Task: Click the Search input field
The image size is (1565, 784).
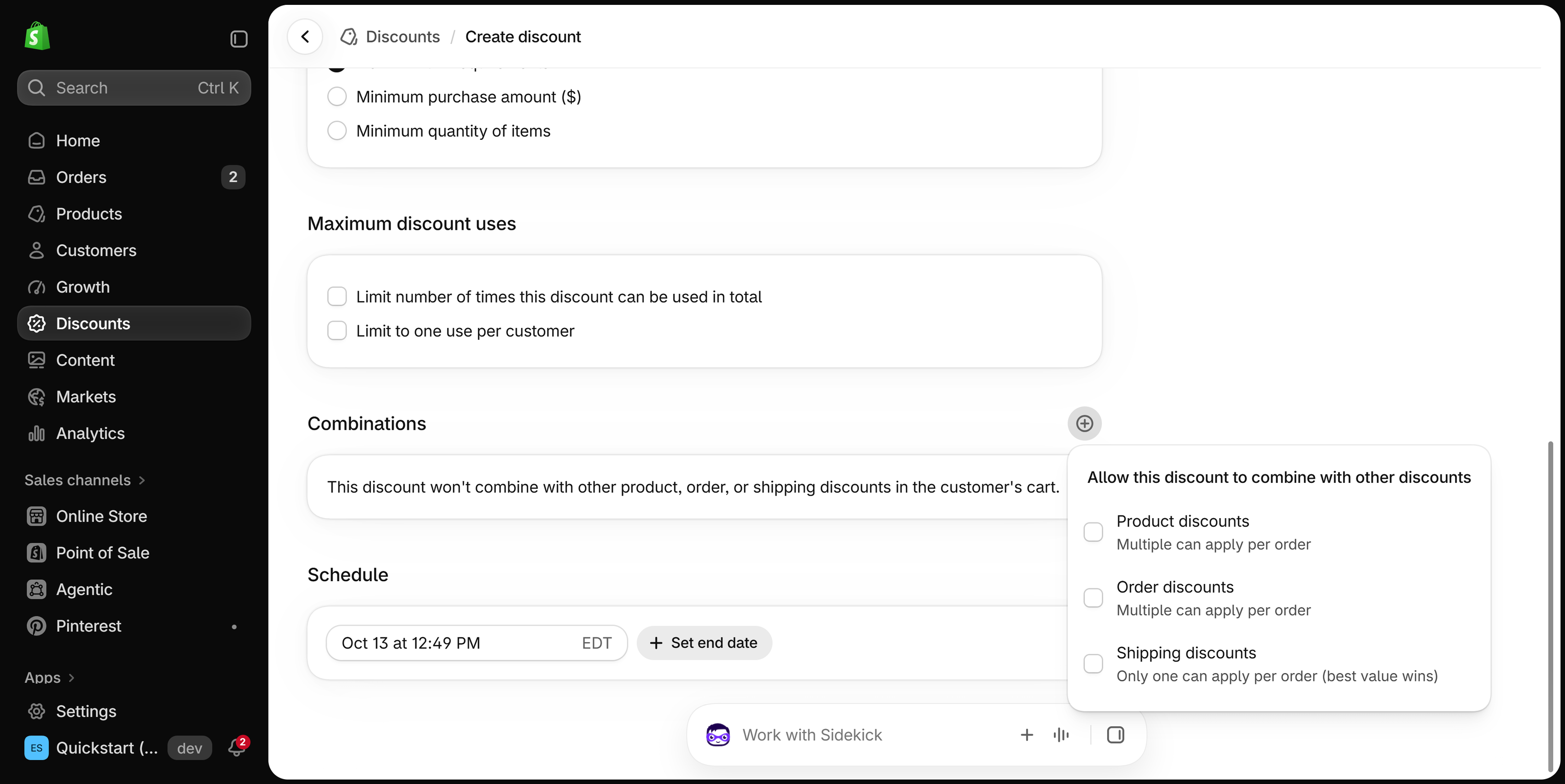Action: click(134, 88)
